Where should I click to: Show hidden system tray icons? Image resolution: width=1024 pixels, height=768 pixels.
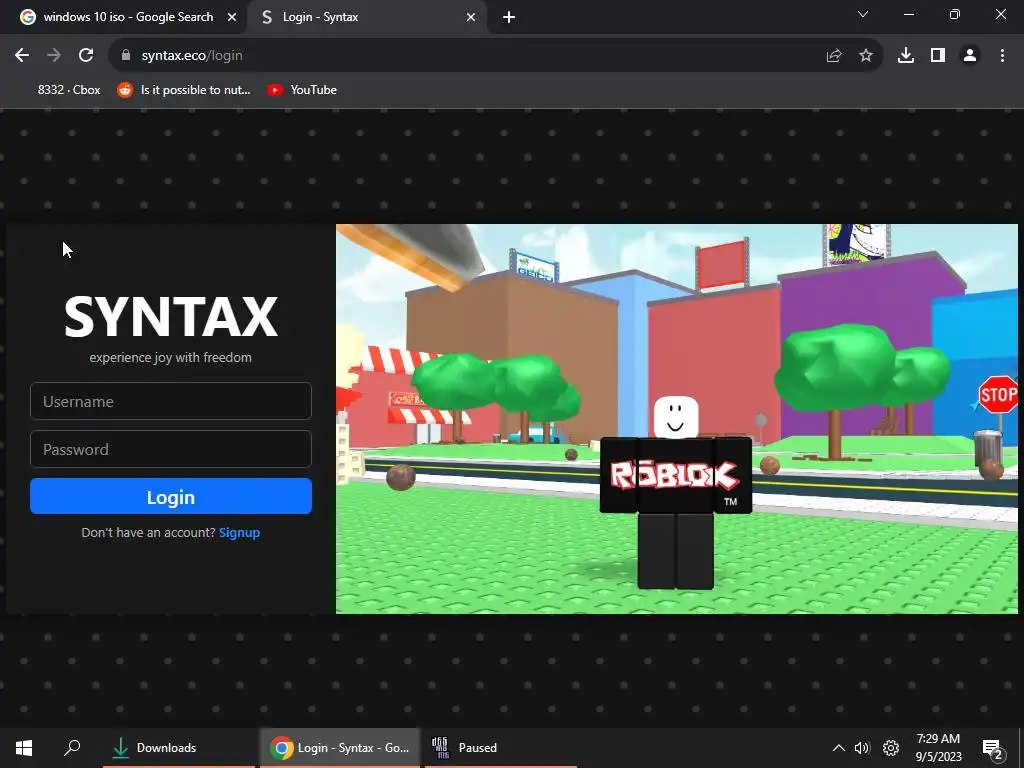[x=839, y=748]
